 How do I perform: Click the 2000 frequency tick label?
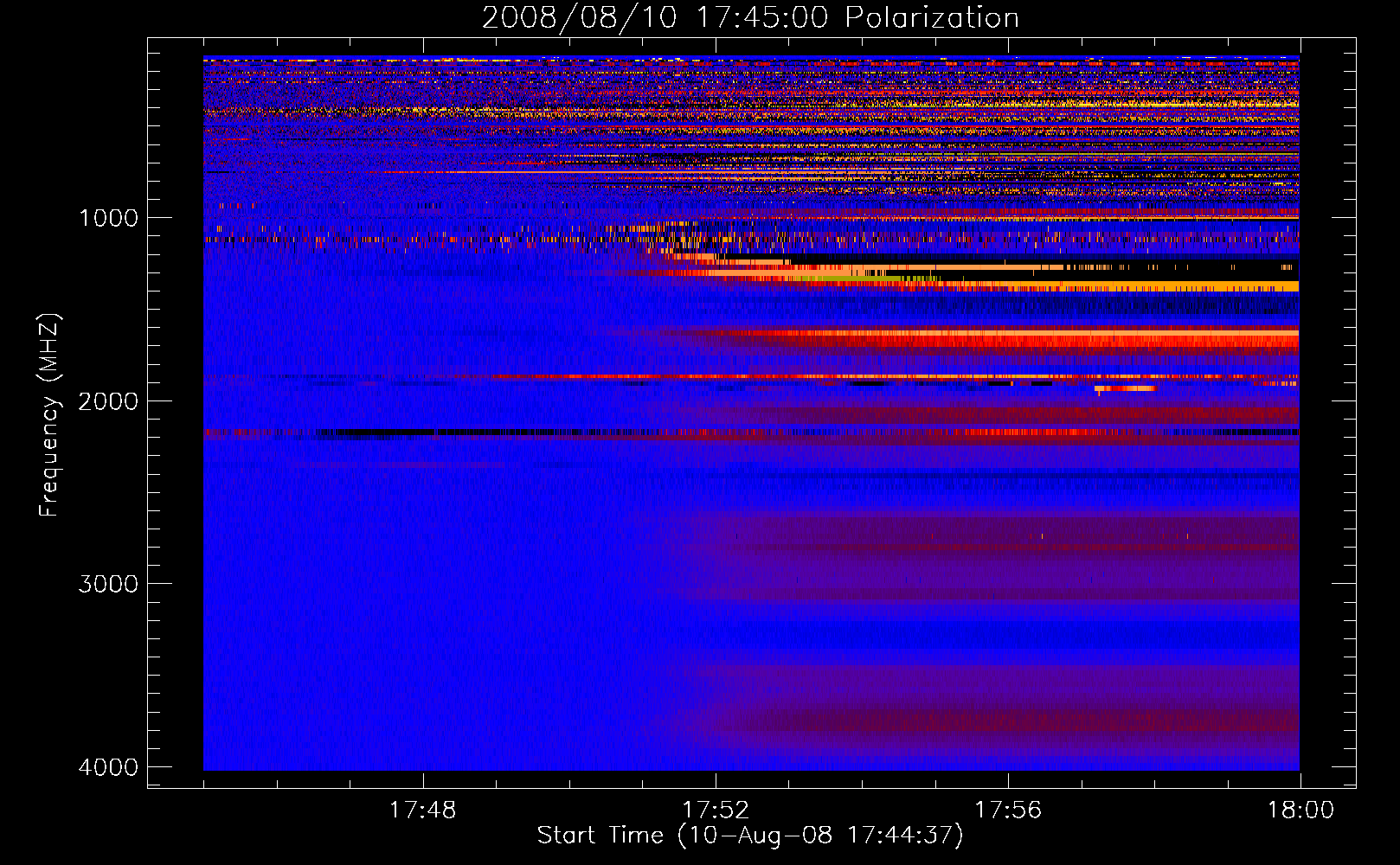pyautogui.click(x=108, y=401)
